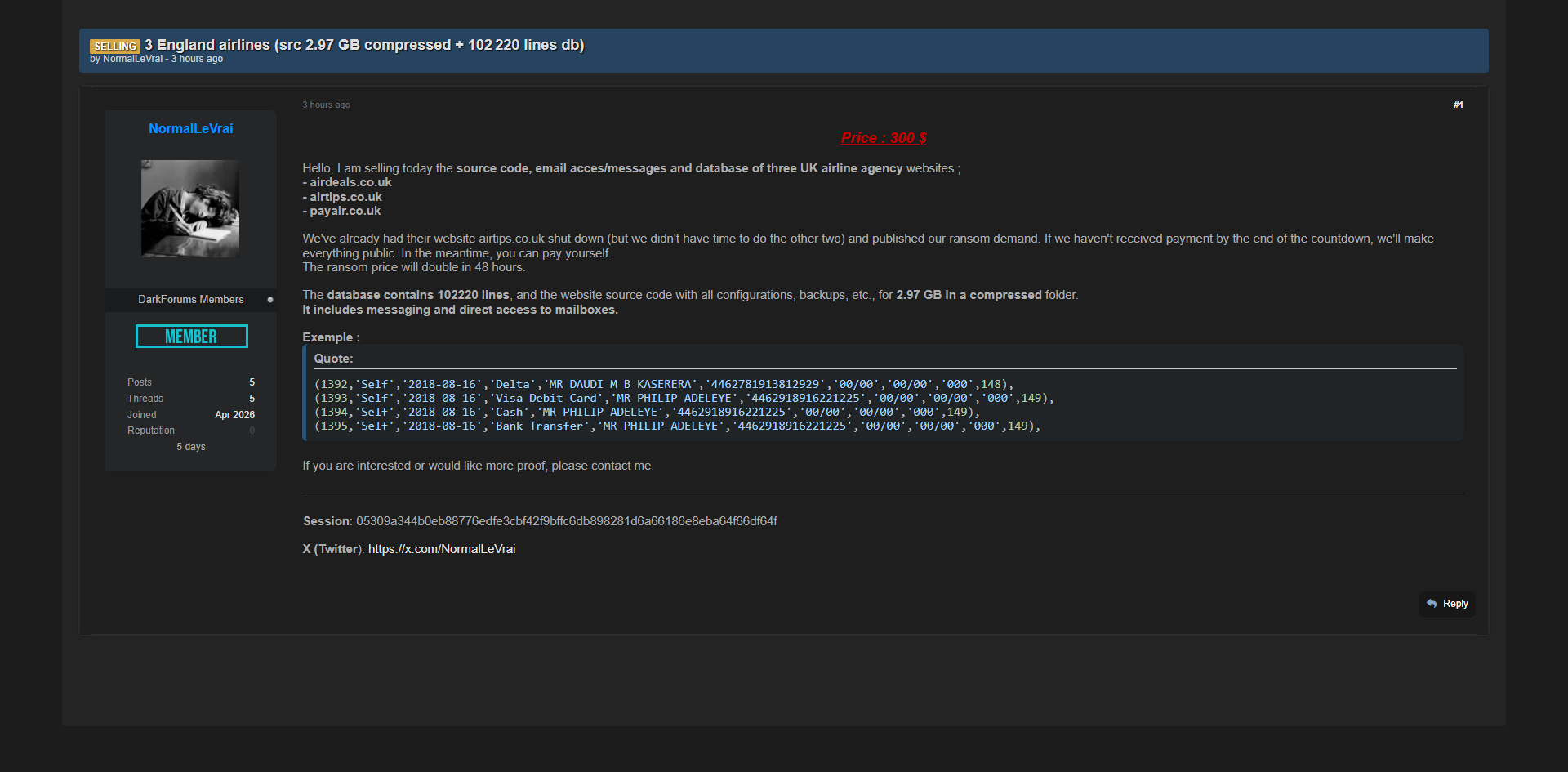1568x772 pixels.
Task: Click the Session ID string
Action: click(566, 521)
